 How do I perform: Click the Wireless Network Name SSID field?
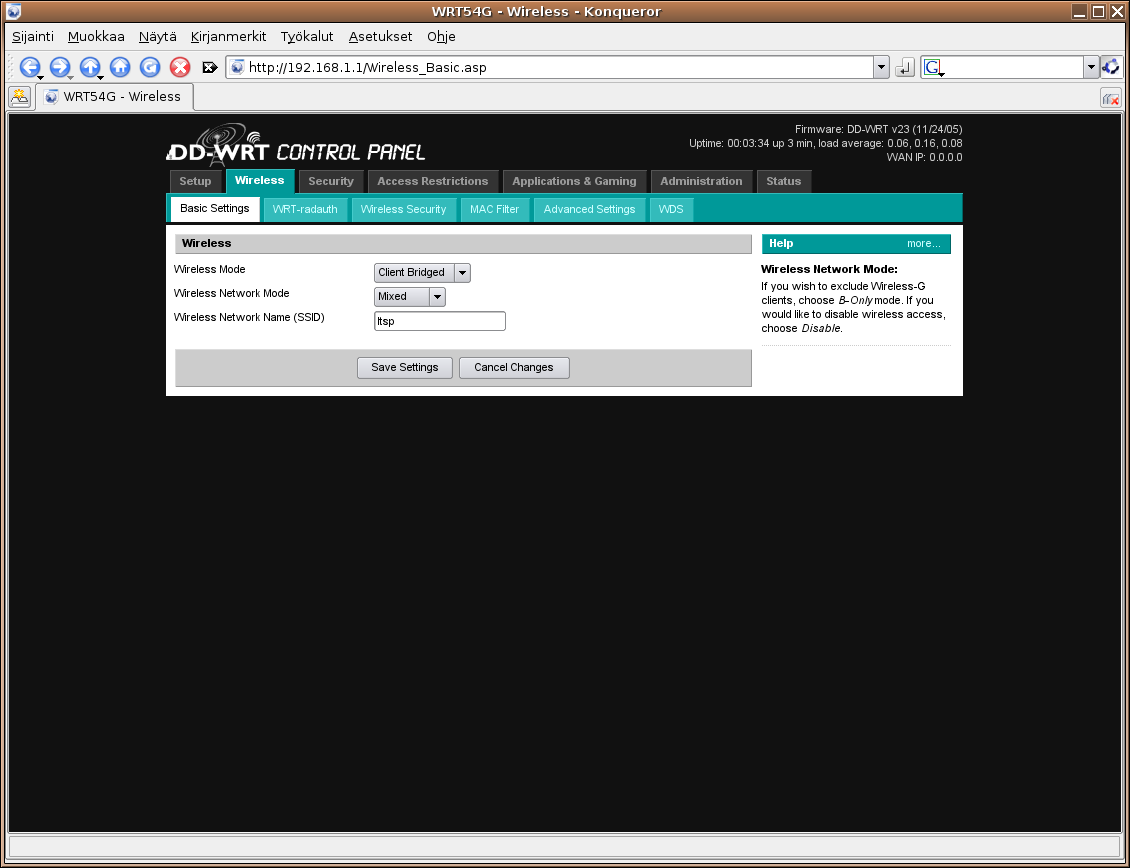point(439,321)
